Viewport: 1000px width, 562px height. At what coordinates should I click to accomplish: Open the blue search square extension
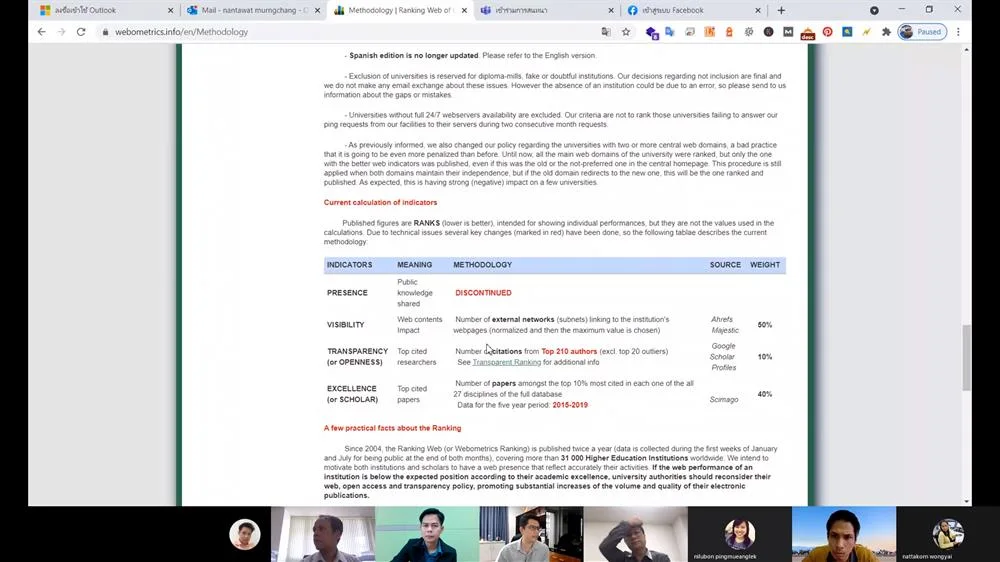tap(847, 32)
